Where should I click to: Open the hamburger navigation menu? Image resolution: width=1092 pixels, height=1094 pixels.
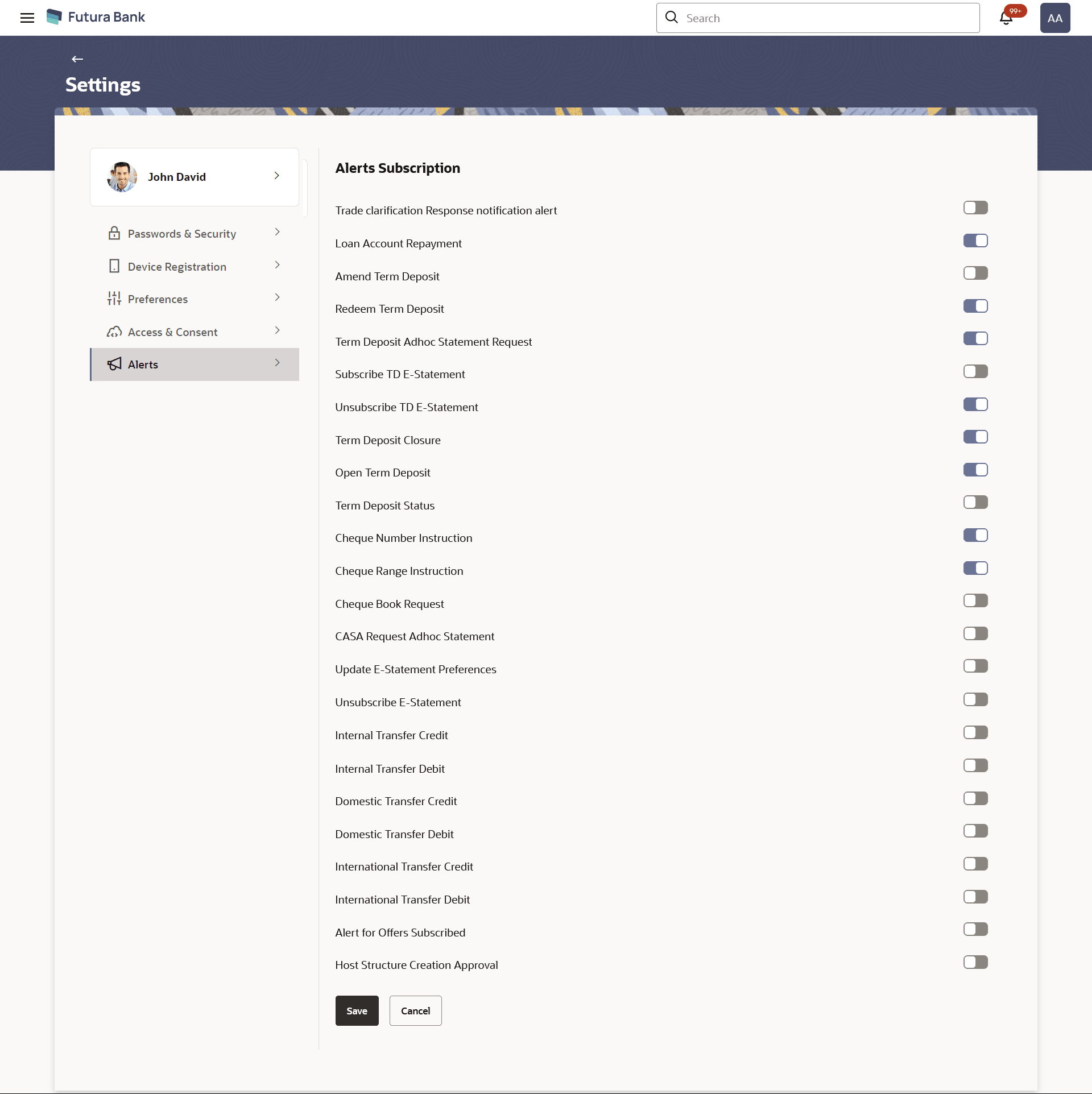(x=27, y=18)
